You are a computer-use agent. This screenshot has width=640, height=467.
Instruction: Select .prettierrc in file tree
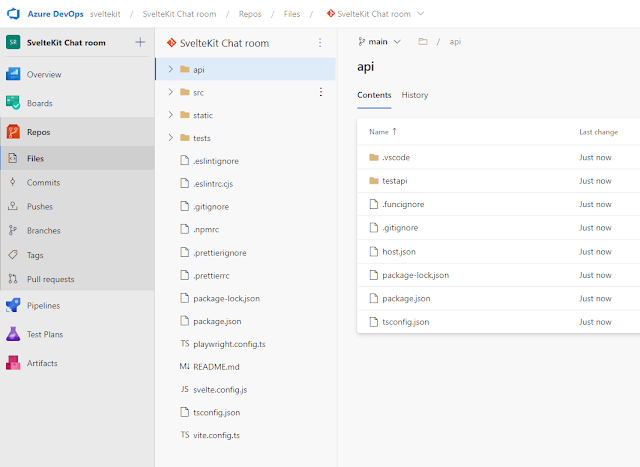(x=211, y=276)
